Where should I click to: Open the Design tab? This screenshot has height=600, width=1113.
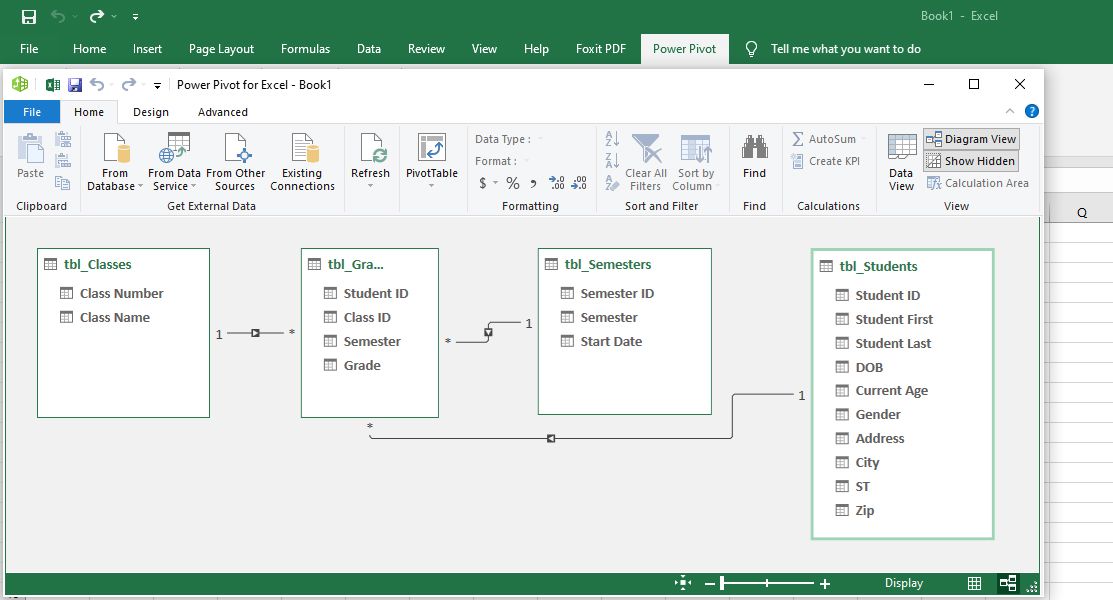point(151,112)
